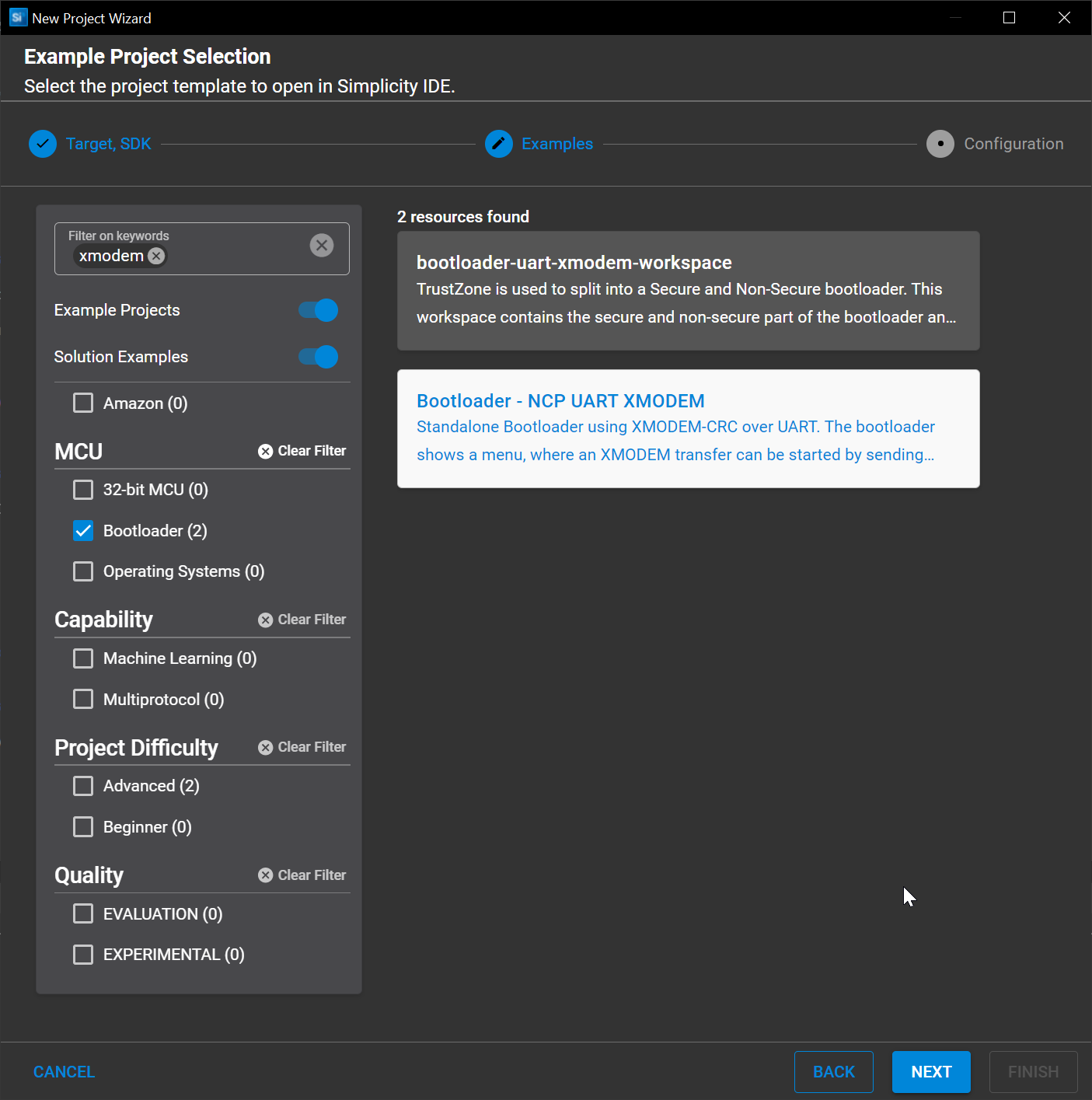
Task: Click the 'Project Difficulty' section heading
Action: tap(137, 748)
